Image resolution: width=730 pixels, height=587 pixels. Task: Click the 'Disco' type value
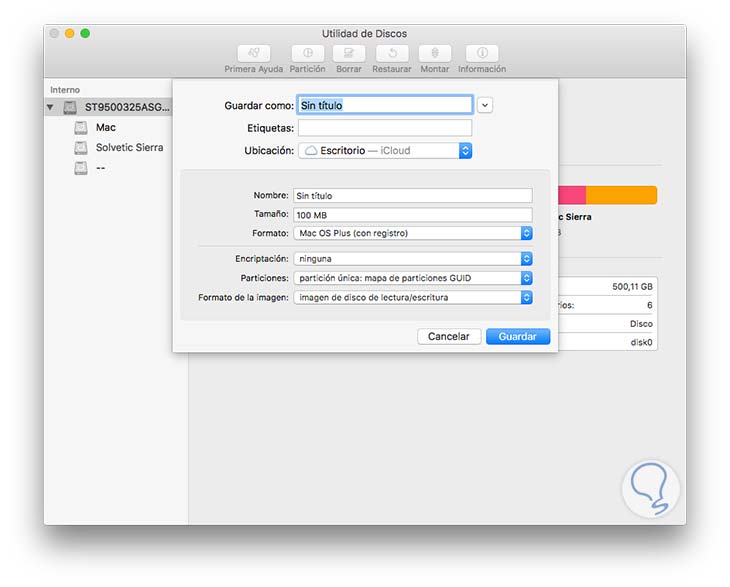(x=641, y=324)
